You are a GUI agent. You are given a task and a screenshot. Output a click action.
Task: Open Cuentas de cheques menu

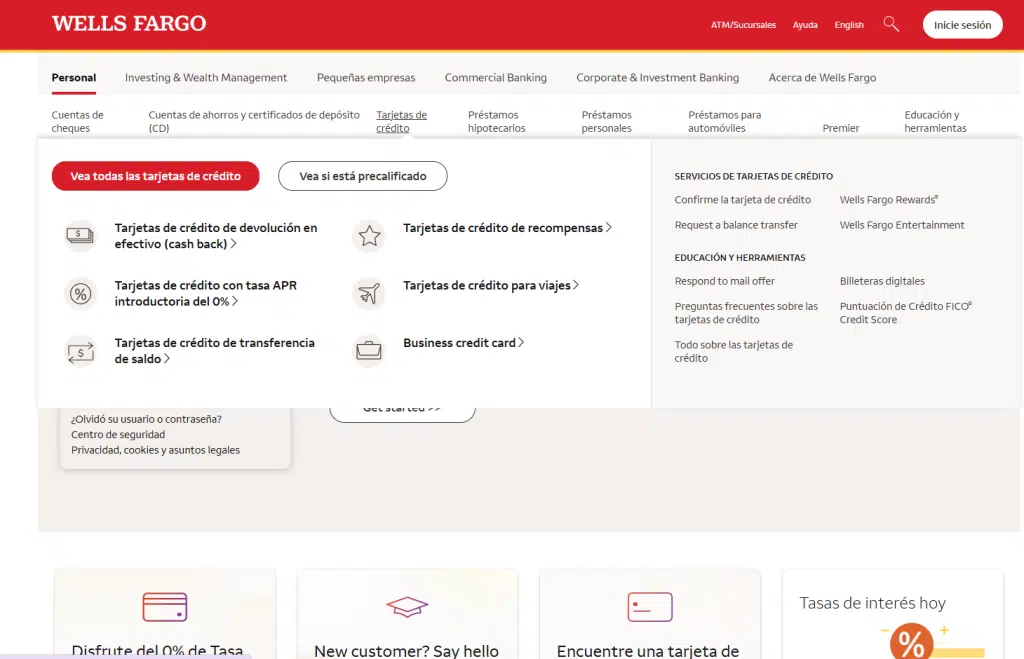pos(78,122)
